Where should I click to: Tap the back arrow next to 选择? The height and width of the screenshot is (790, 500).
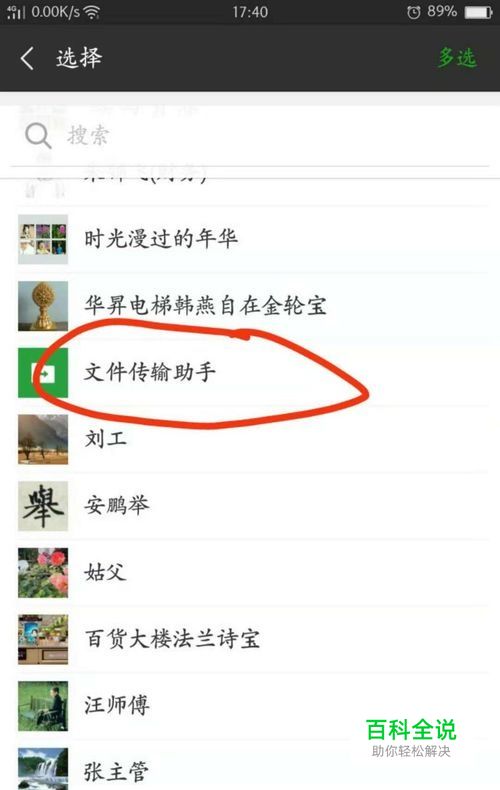27,58
